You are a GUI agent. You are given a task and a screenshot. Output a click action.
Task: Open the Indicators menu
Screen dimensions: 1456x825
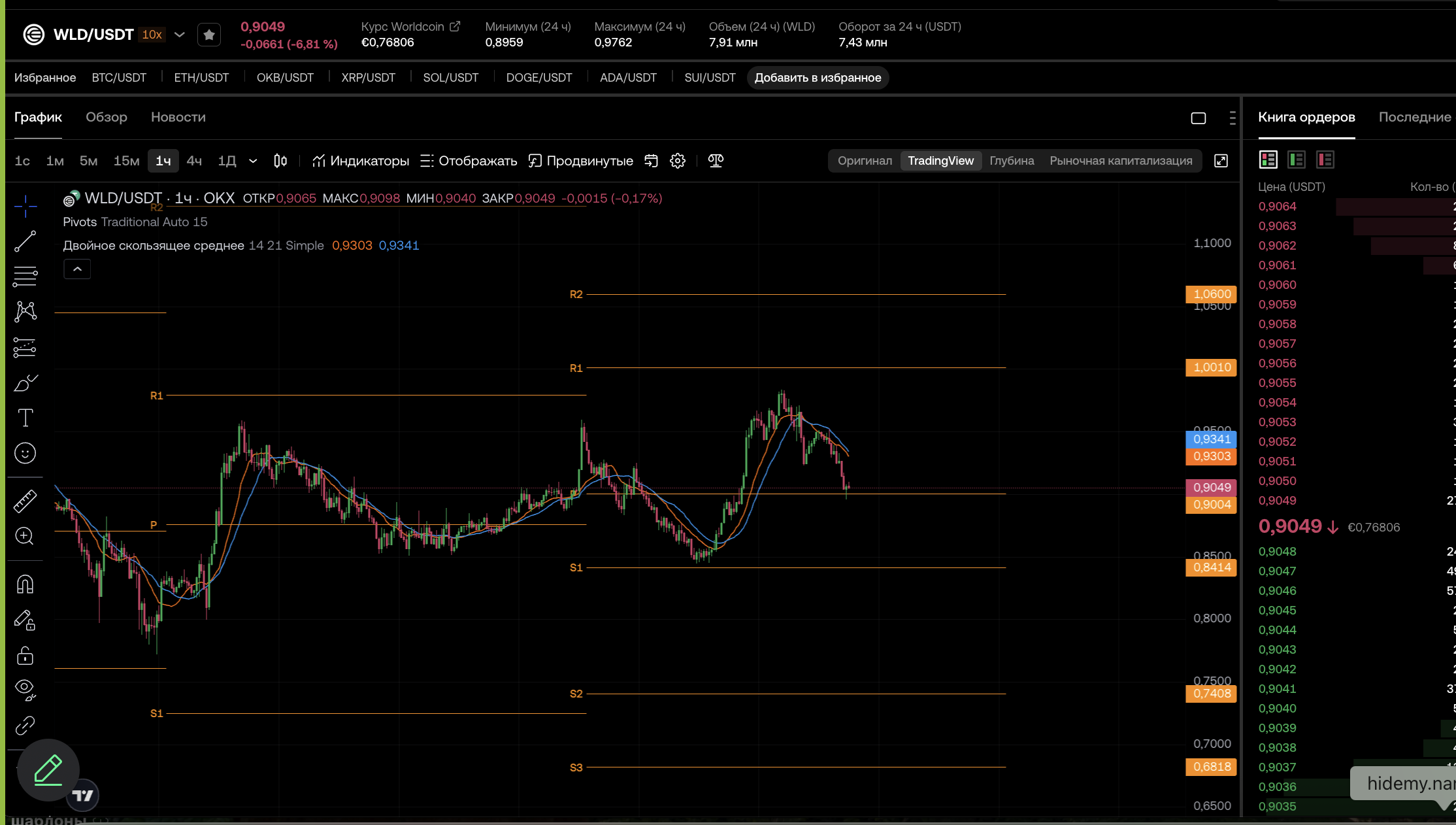(361, 161)
